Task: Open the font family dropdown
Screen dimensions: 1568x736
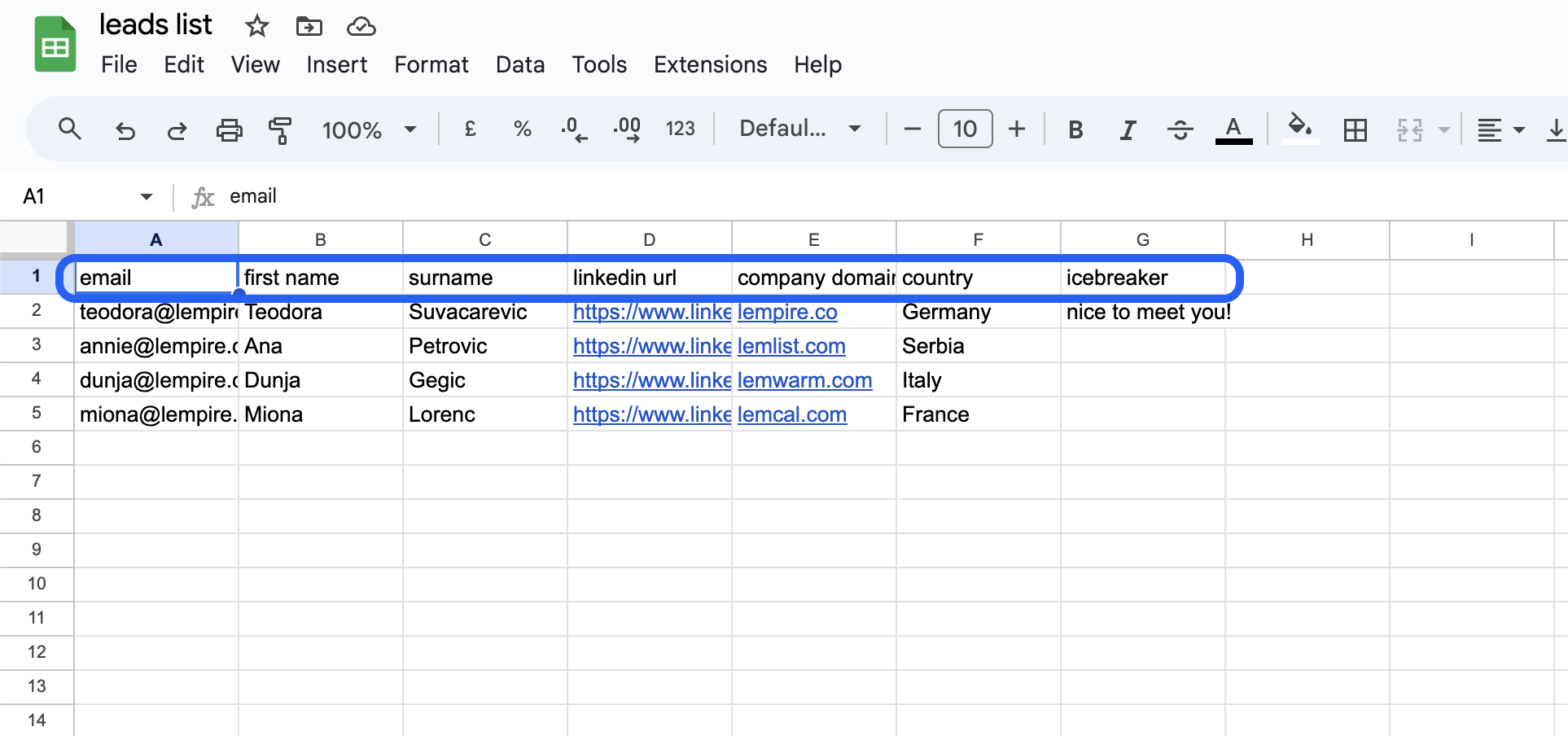Action: pos(798,128)
